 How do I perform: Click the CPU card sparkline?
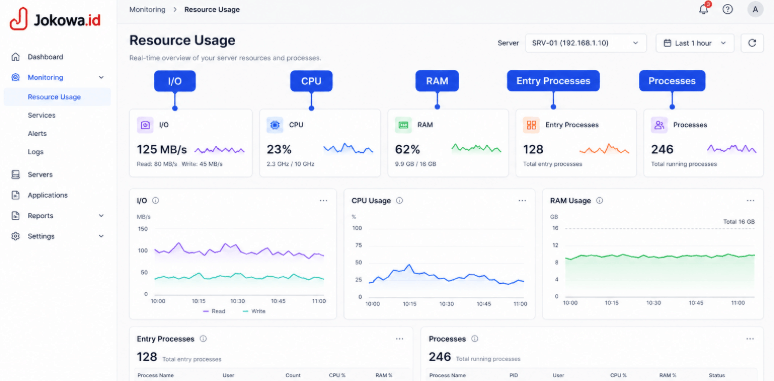coord(348,148)
